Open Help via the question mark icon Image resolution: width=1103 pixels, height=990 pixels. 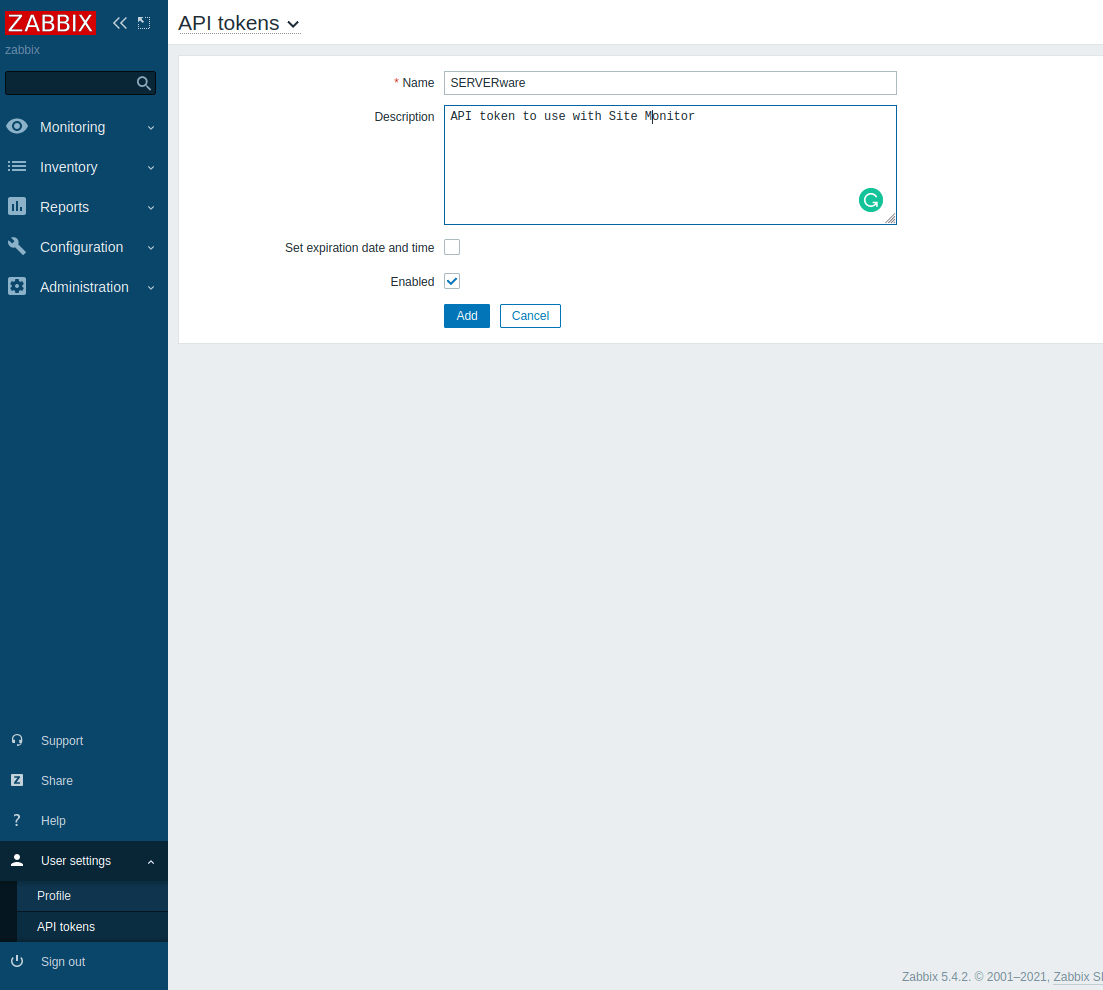pos(16,820)
